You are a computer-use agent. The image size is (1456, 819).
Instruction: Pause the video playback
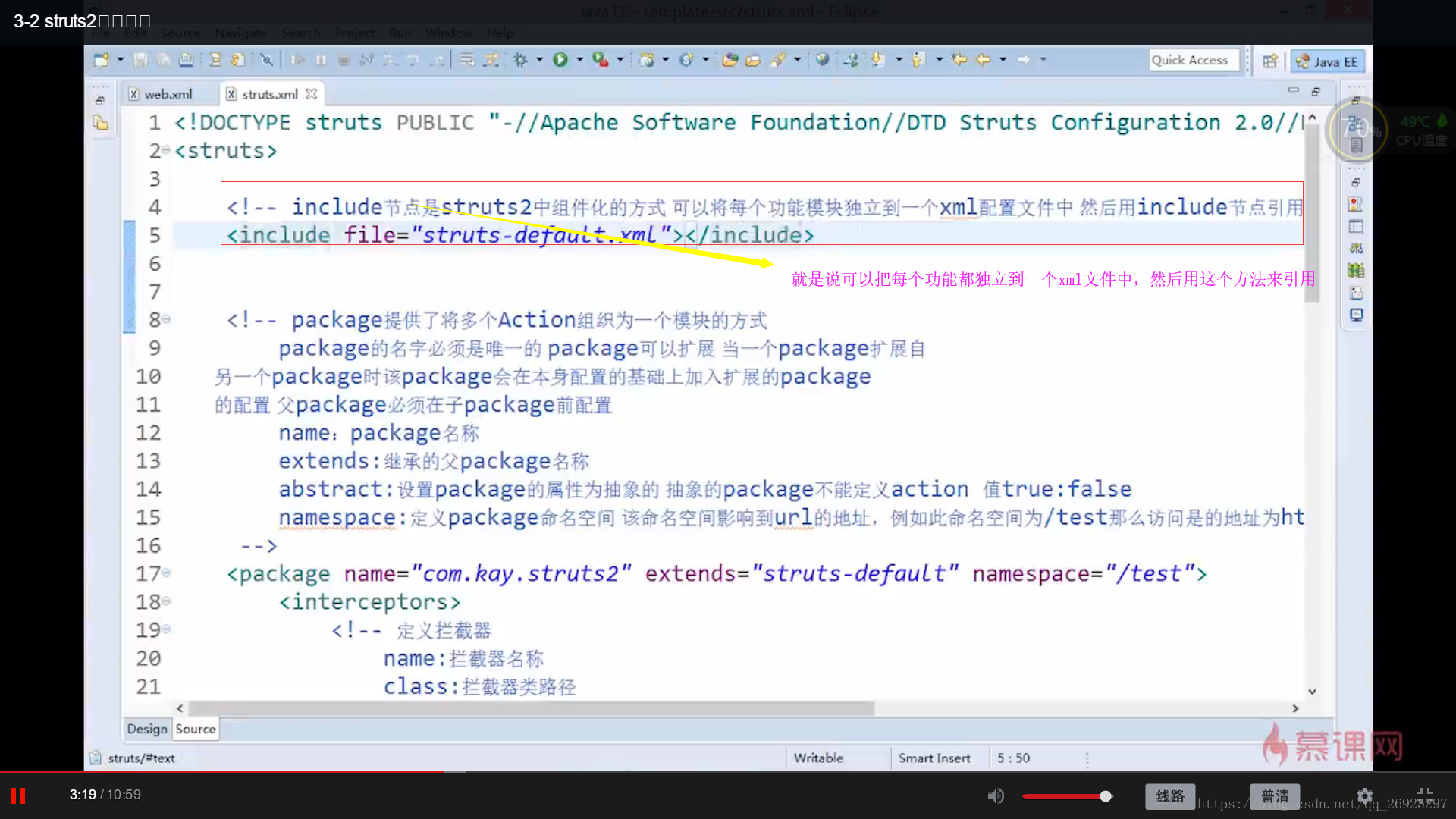tap(18, 795)
